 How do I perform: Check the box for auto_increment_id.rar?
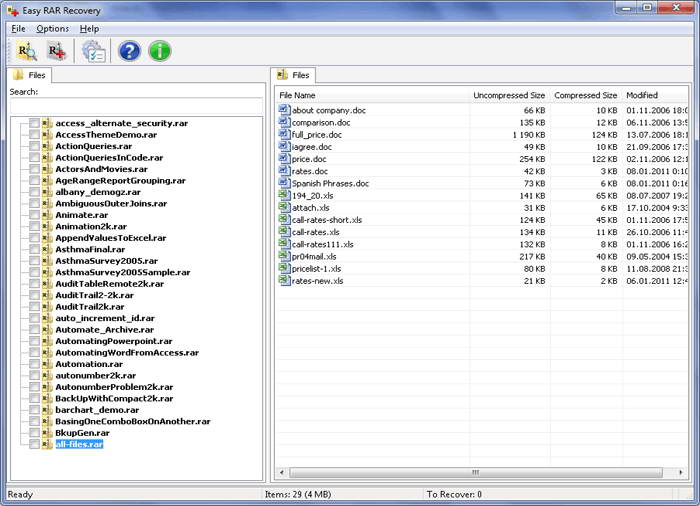pyautogui.click(x=34, y=318)
